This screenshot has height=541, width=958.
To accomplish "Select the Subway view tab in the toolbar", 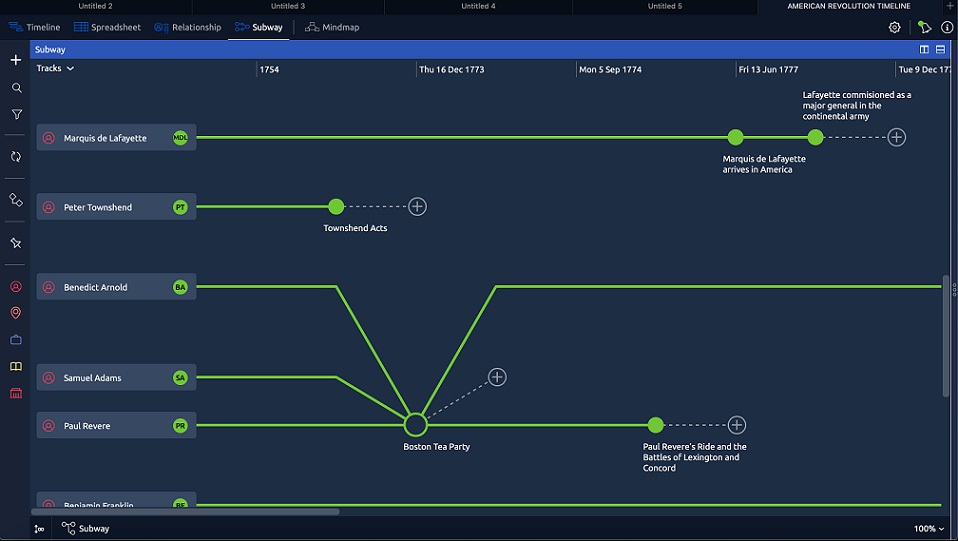I will tap(258, 28).
